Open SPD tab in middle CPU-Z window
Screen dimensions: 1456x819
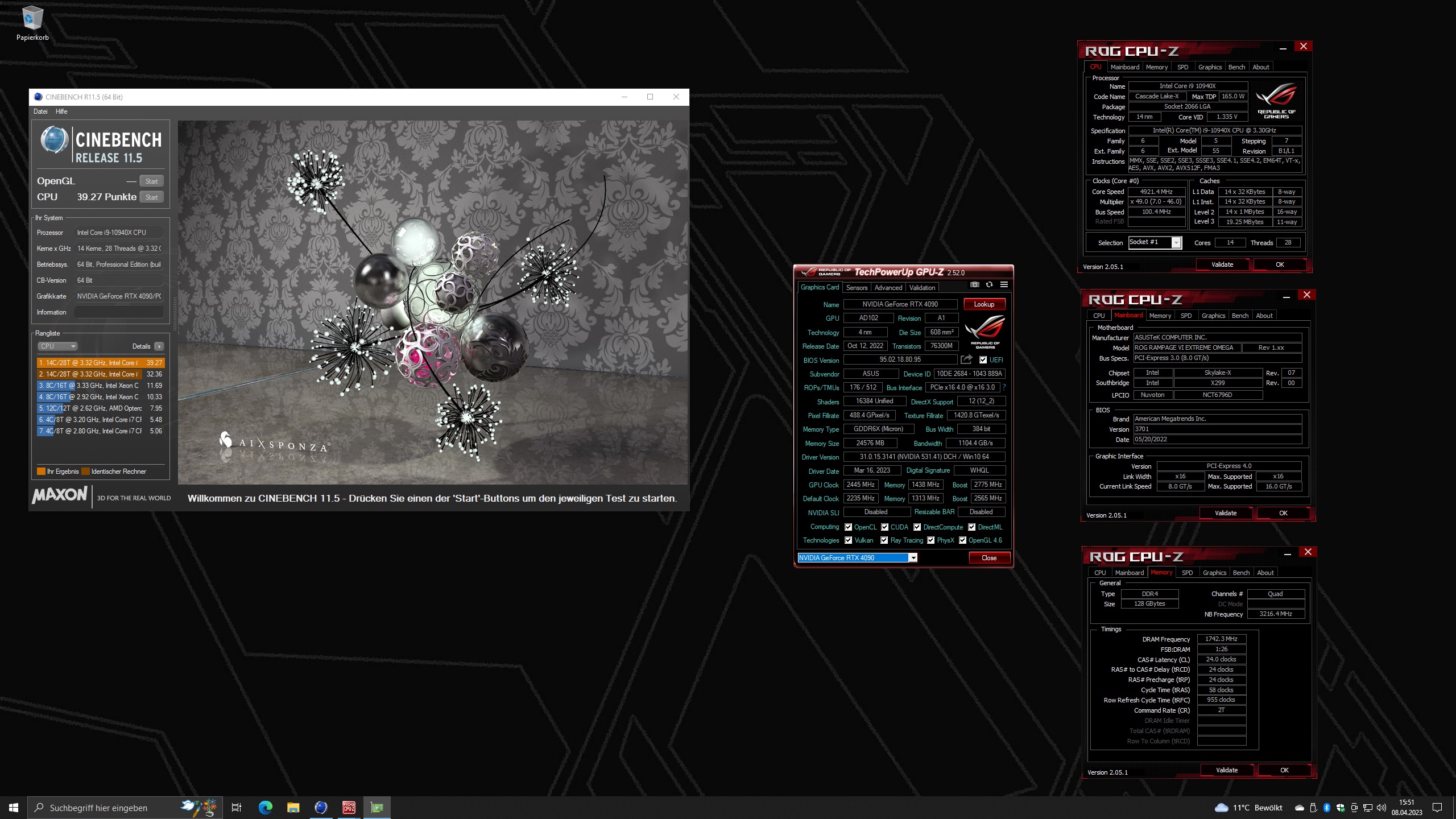(1186, 316)
